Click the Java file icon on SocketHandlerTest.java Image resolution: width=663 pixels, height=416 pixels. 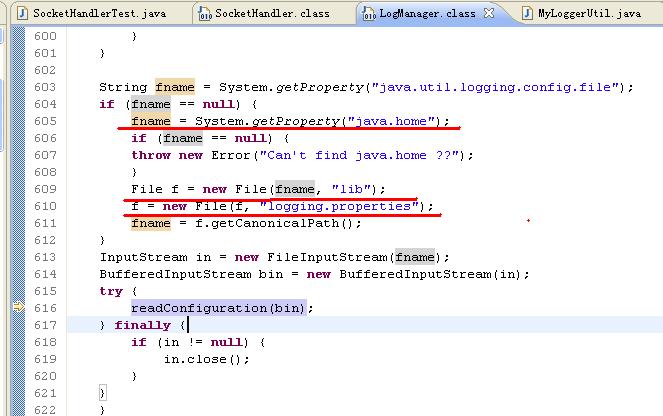point(22,14)
